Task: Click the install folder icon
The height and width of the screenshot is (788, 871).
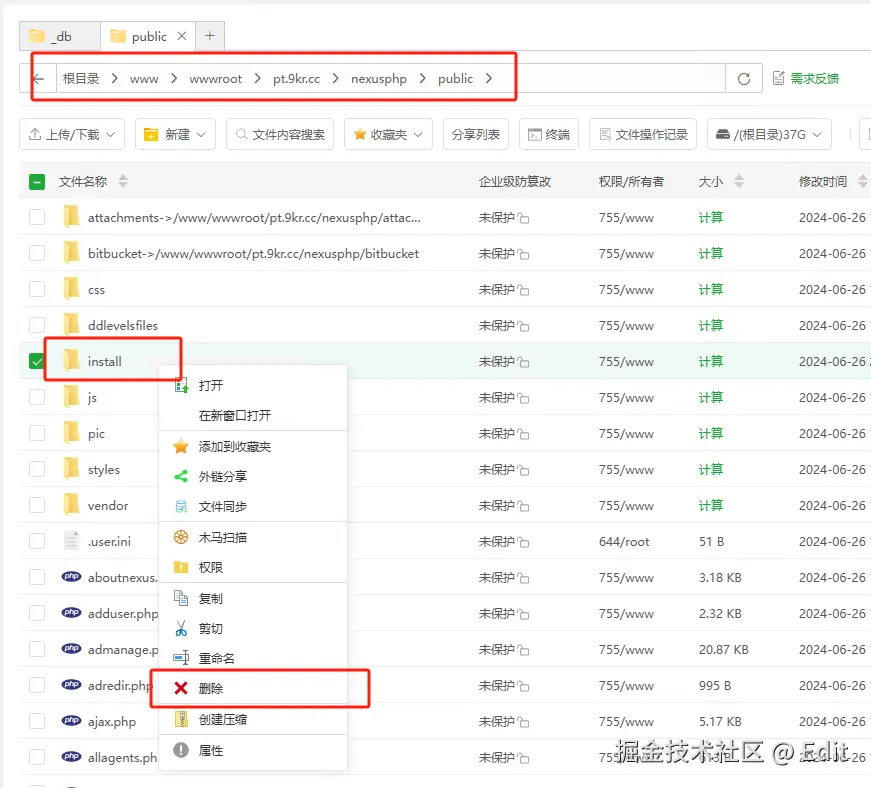Action: 71,361
